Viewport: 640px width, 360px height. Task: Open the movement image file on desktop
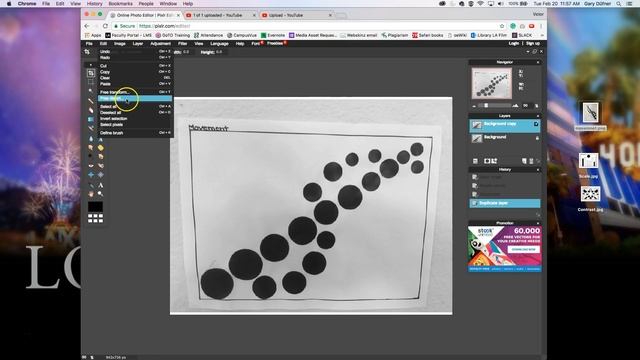click(590, 113)
